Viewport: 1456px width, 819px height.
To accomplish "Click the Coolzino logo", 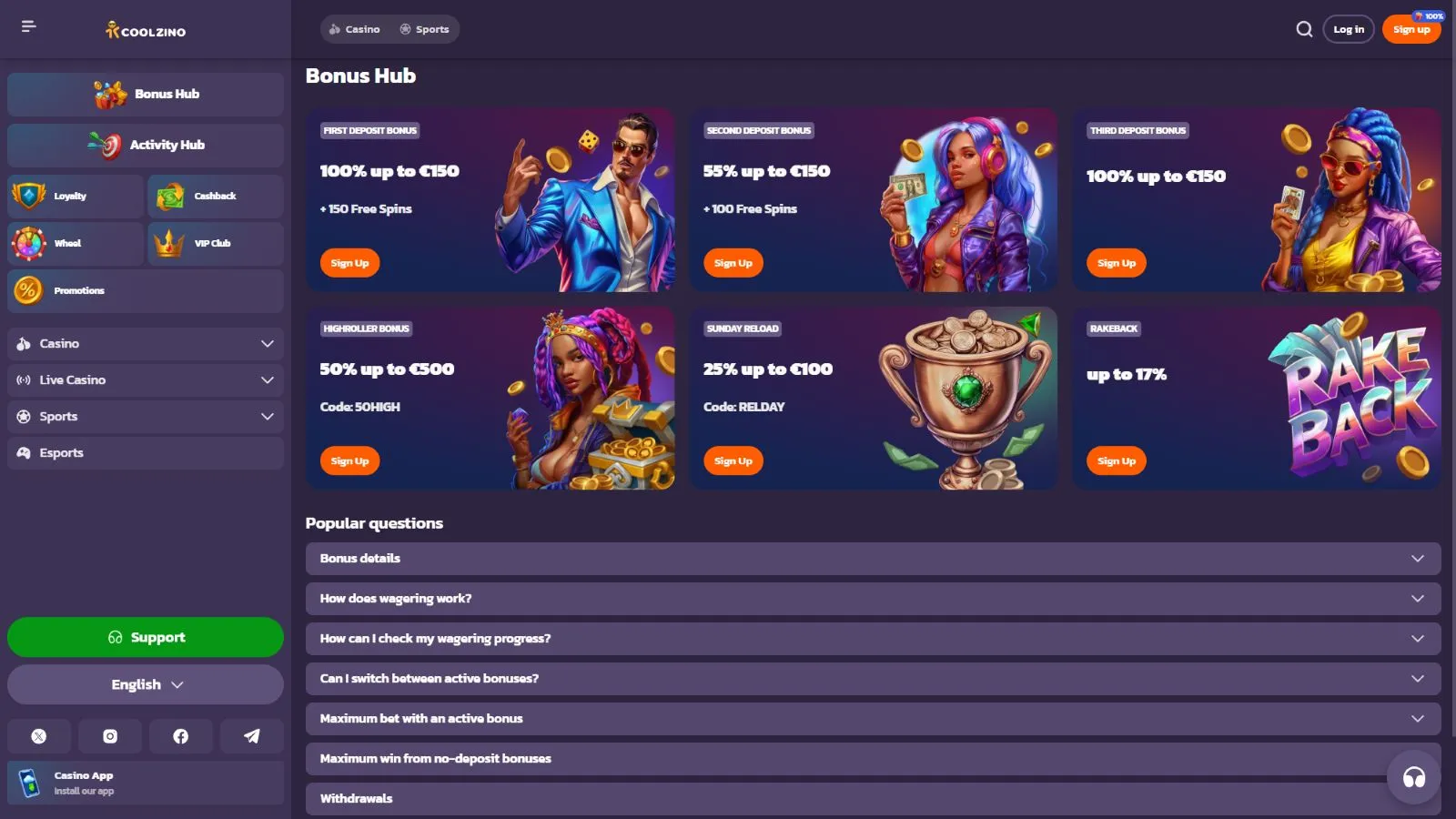I will coord(146,30).
